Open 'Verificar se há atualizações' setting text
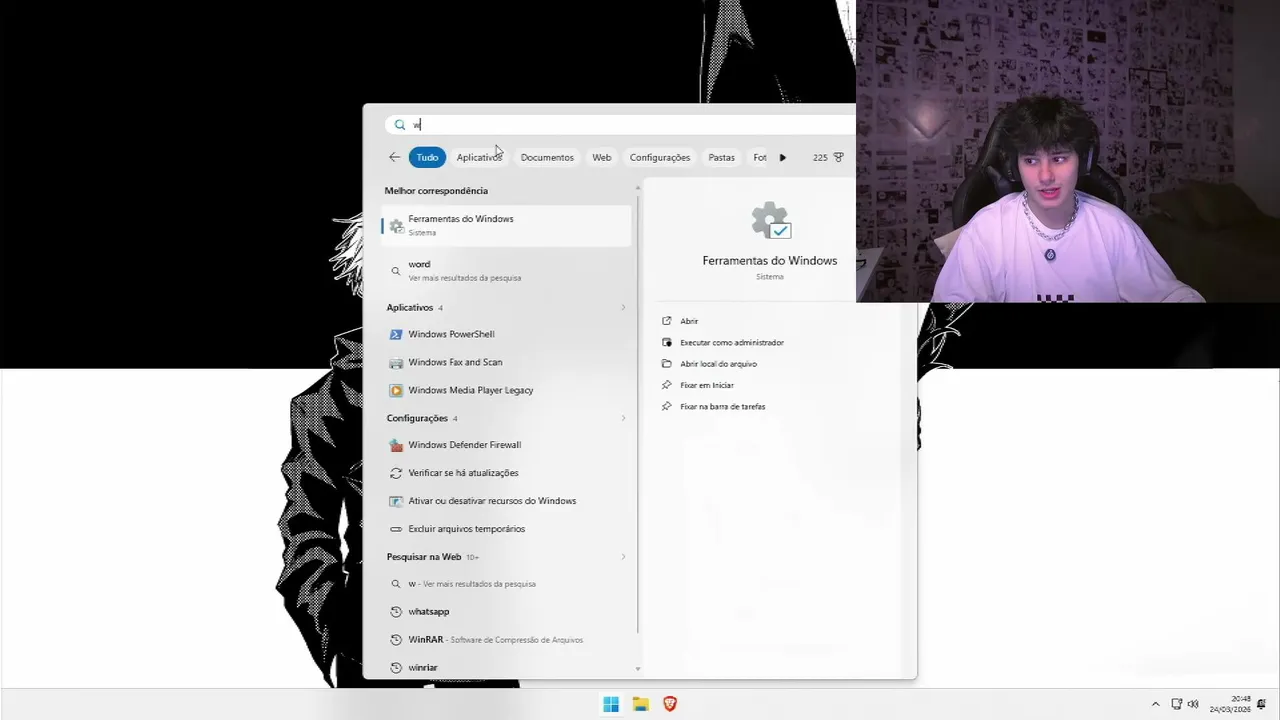Screen dimensions: 1280x720 (x=463, y=473)
